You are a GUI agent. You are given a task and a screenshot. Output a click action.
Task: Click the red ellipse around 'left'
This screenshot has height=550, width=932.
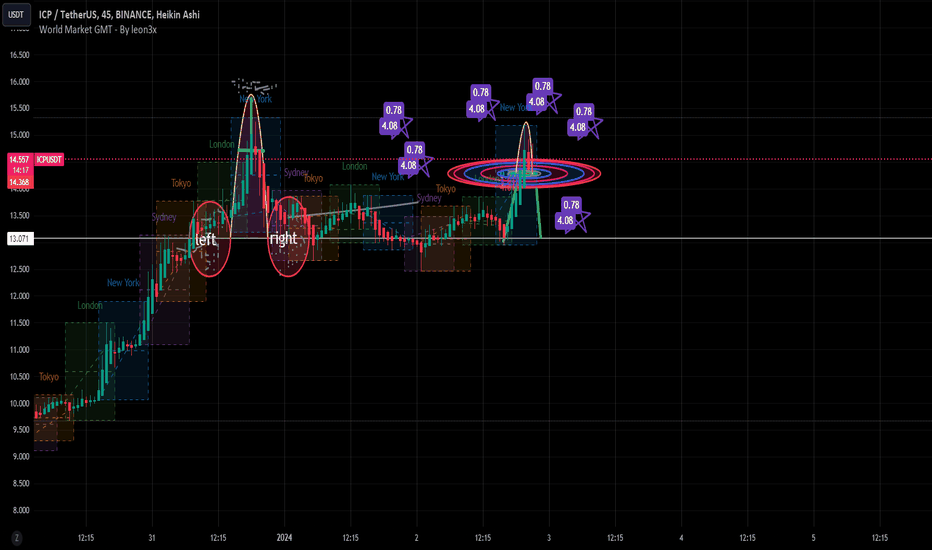(x=209, y=239)
